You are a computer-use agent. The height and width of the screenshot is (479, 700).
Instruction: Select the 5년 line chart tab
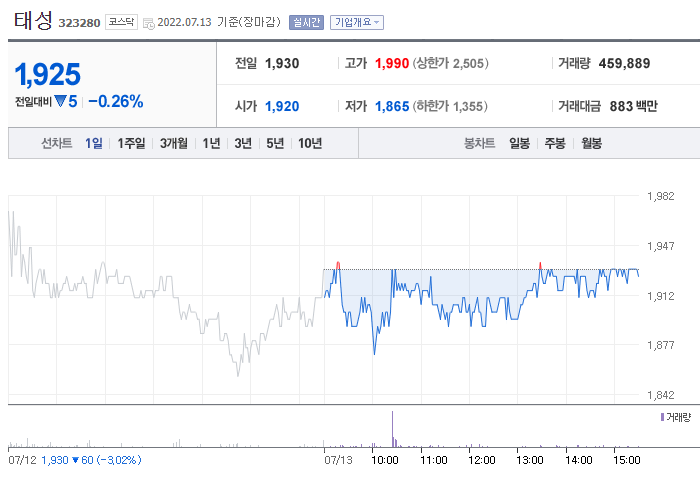(275, 143)
